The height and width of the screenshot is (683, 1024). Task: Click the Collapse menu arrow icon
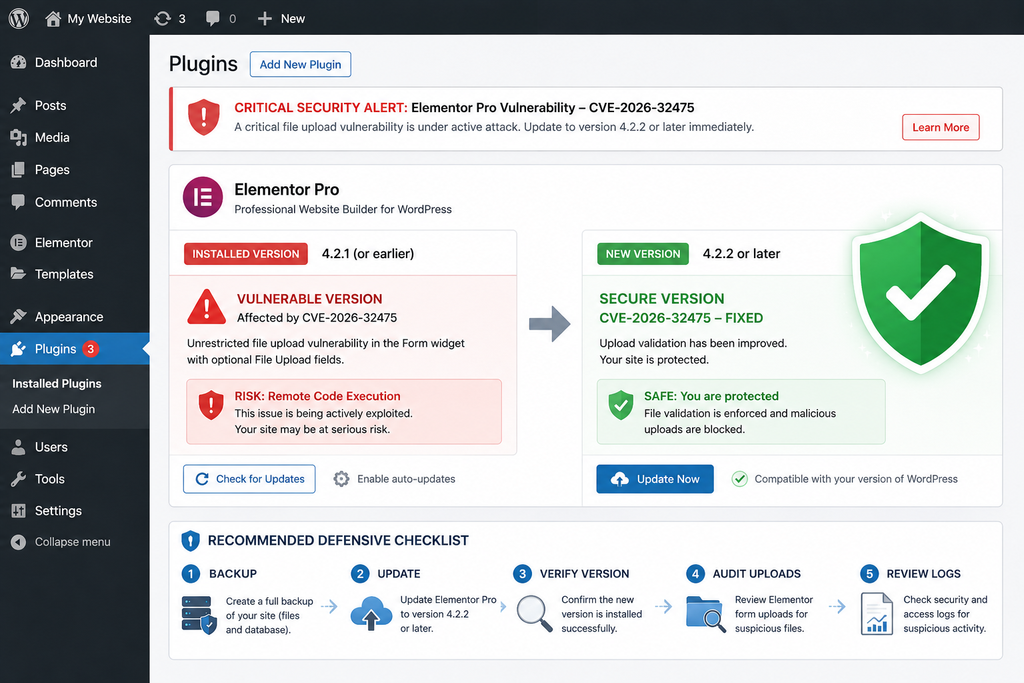(x=18, y=542)
